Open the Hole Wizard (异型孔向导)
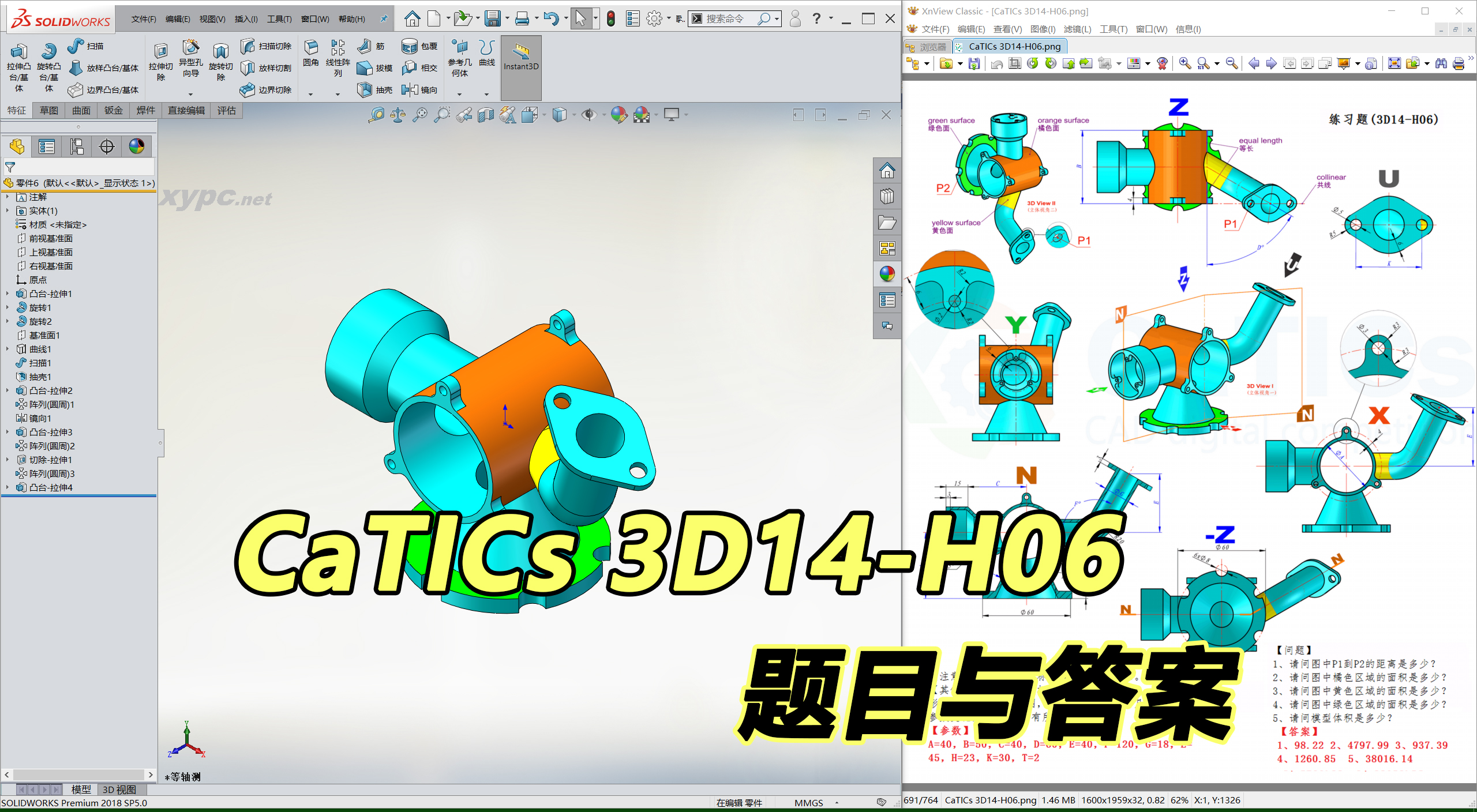The image size is (1477, 812). 191,58
